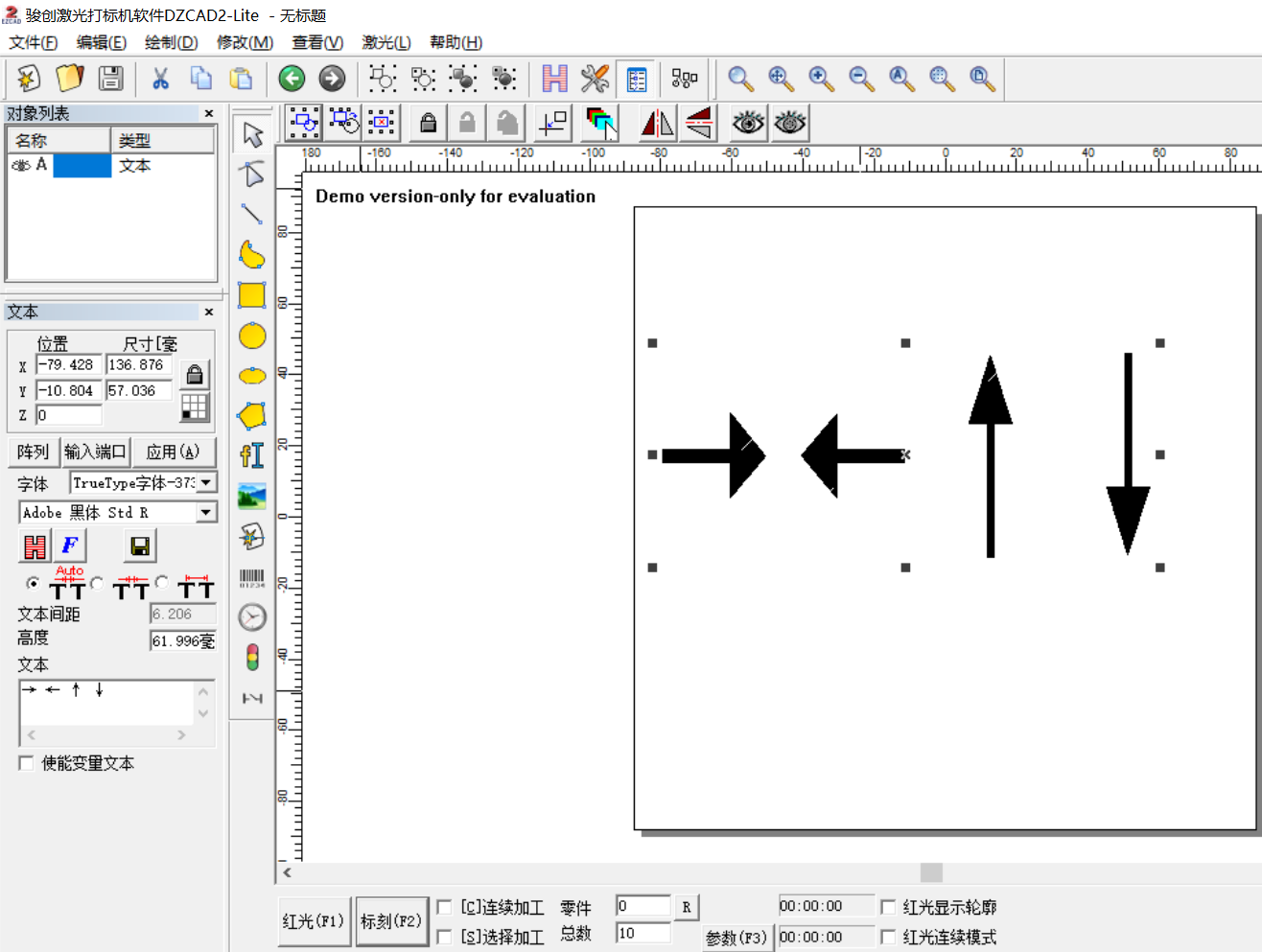Open the 查看(V) menu

317,42
